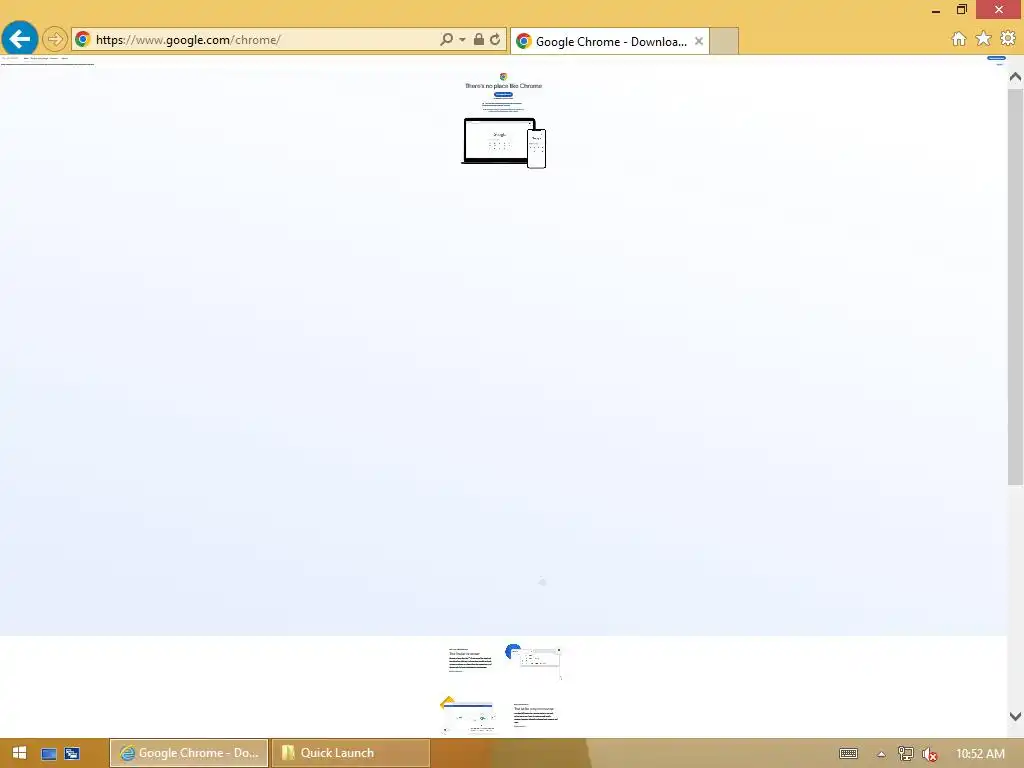Restore down the Internet Explorer window

coord(962,9)
